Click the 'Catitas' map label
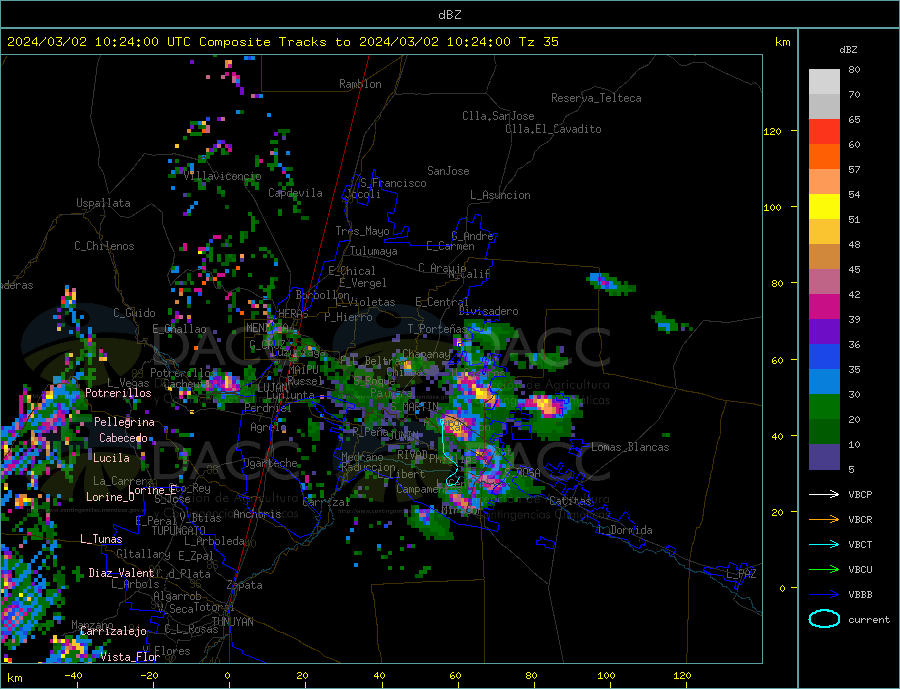The width and height of the screenshot is (900, 689). click(570, 501)
